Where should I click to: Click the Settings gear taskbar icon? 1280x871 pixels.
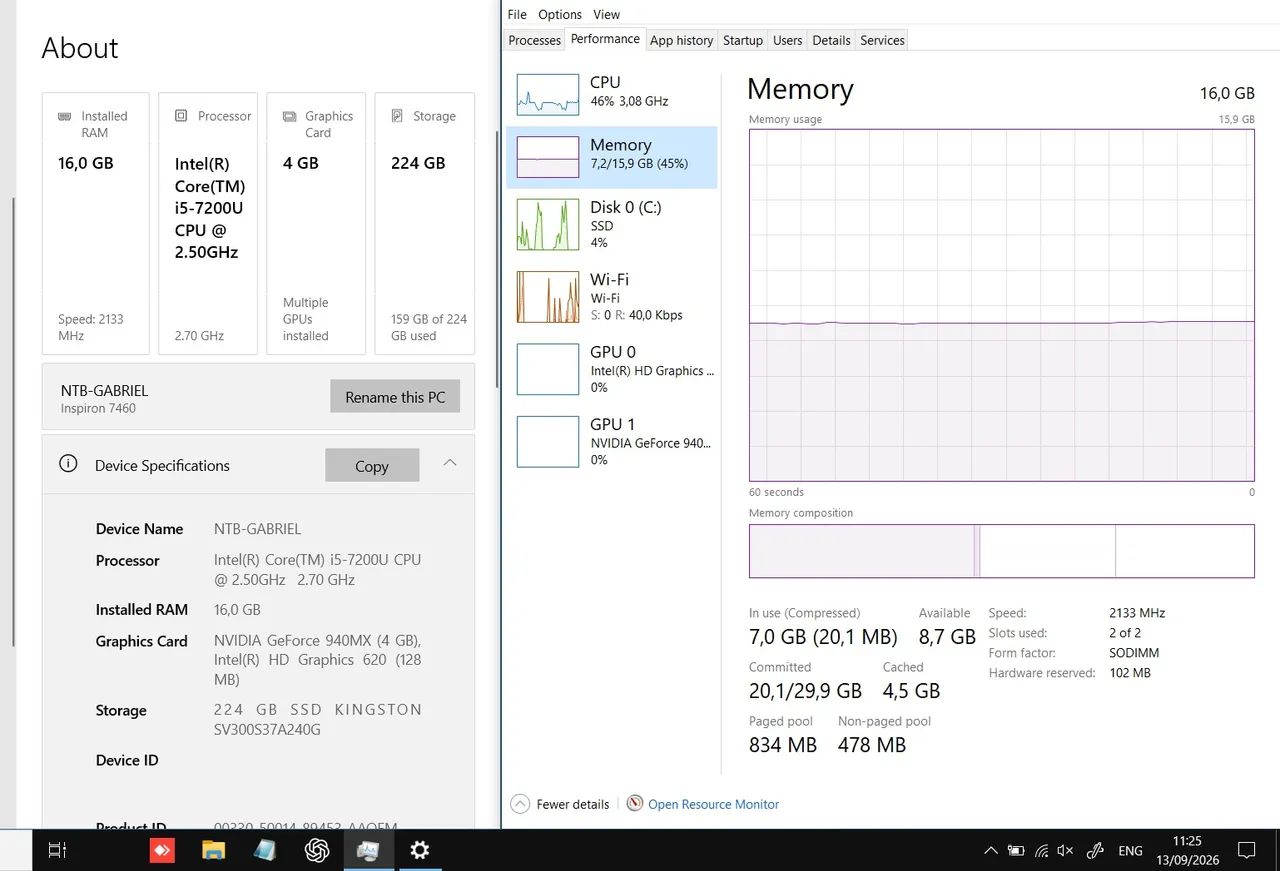(420, 850)
